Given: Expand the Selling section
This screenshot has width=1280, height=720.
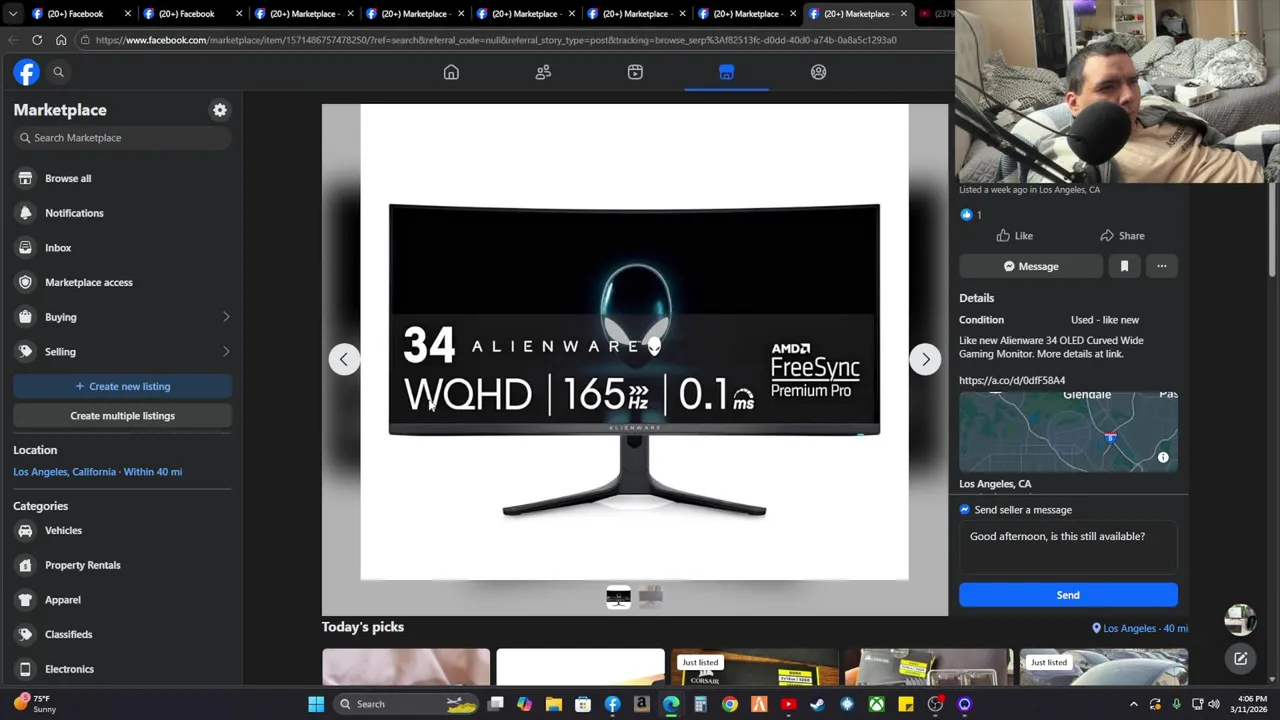Looking at the screenshot, I should pos(122,352).
